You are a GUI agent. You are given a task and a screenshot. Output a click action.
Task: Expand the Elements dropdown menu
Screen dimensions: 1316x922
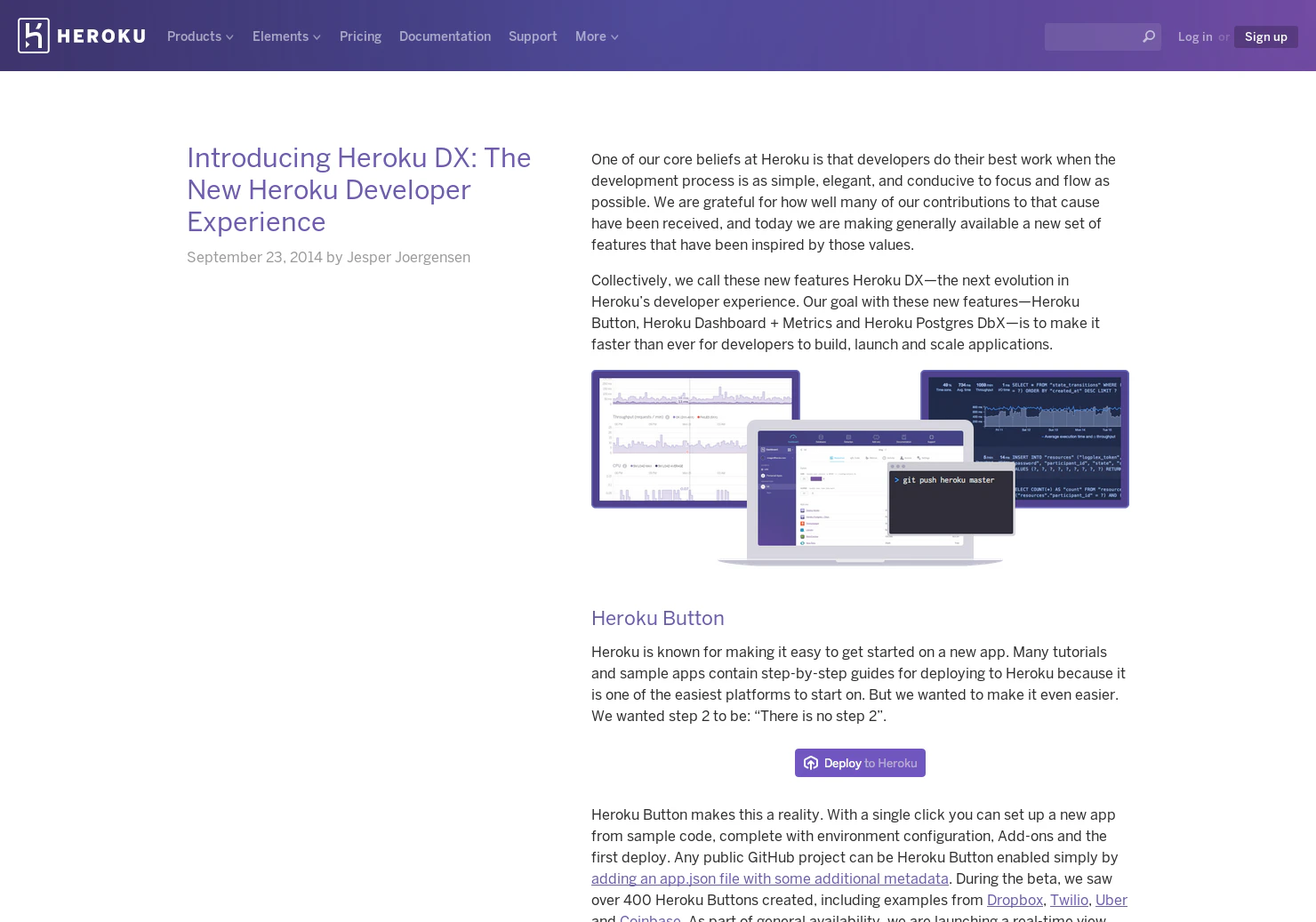[286, 36]
